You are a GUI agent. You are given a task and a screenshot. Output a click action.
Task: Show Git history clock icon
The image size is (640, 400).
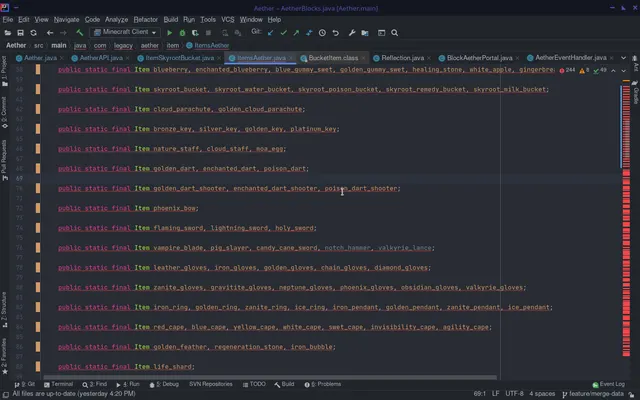(x=322, y=33)
